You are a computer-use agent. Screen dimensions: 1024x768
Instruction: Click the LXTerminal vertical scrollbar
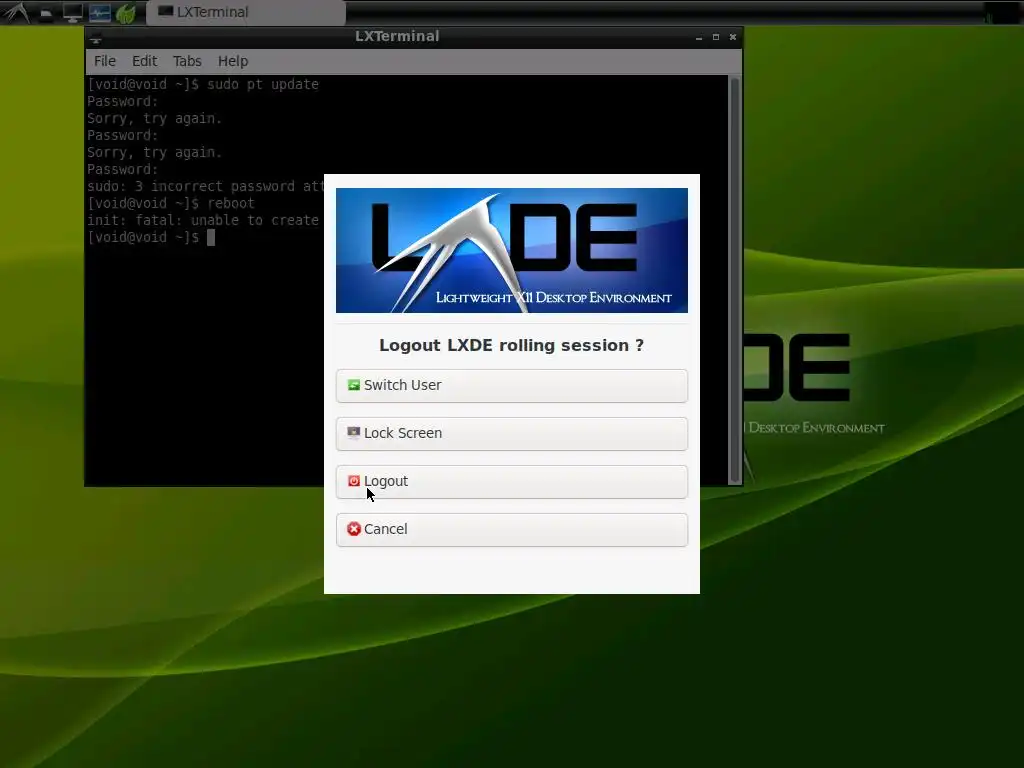pyautogui.click(x=734, y=280)
